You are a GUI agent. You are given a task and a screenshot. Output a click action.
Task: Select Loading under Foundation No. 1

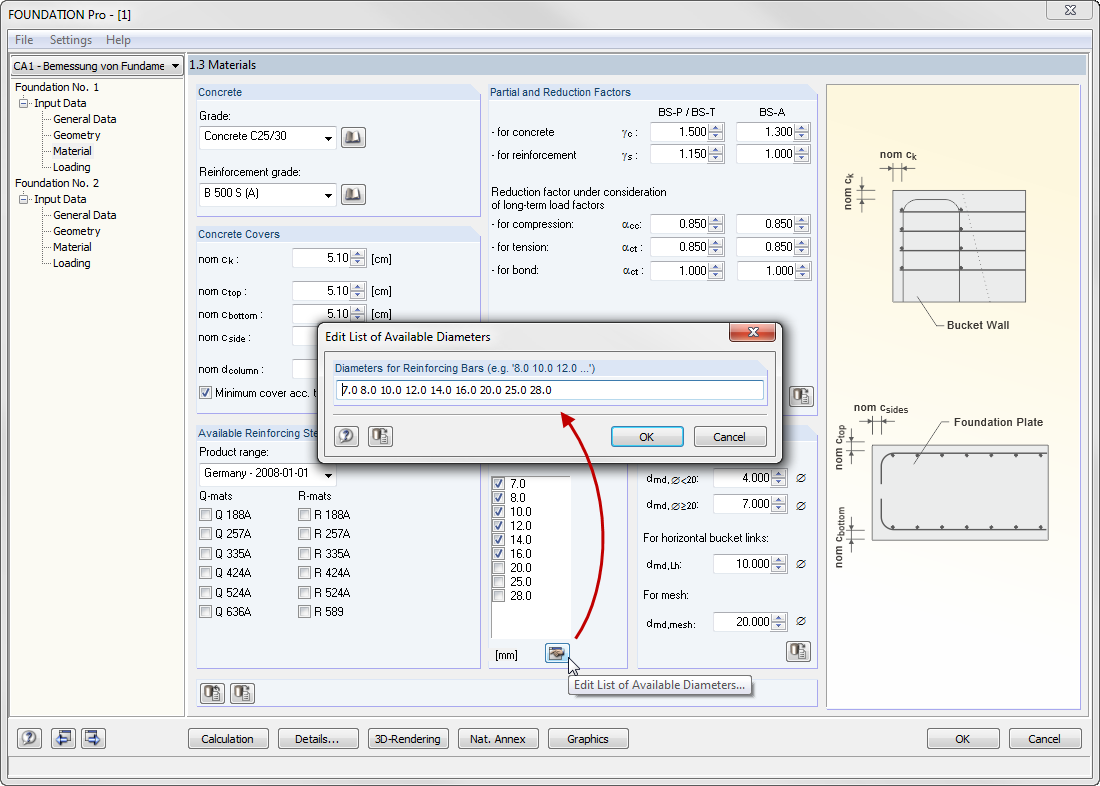pos(72,167)
